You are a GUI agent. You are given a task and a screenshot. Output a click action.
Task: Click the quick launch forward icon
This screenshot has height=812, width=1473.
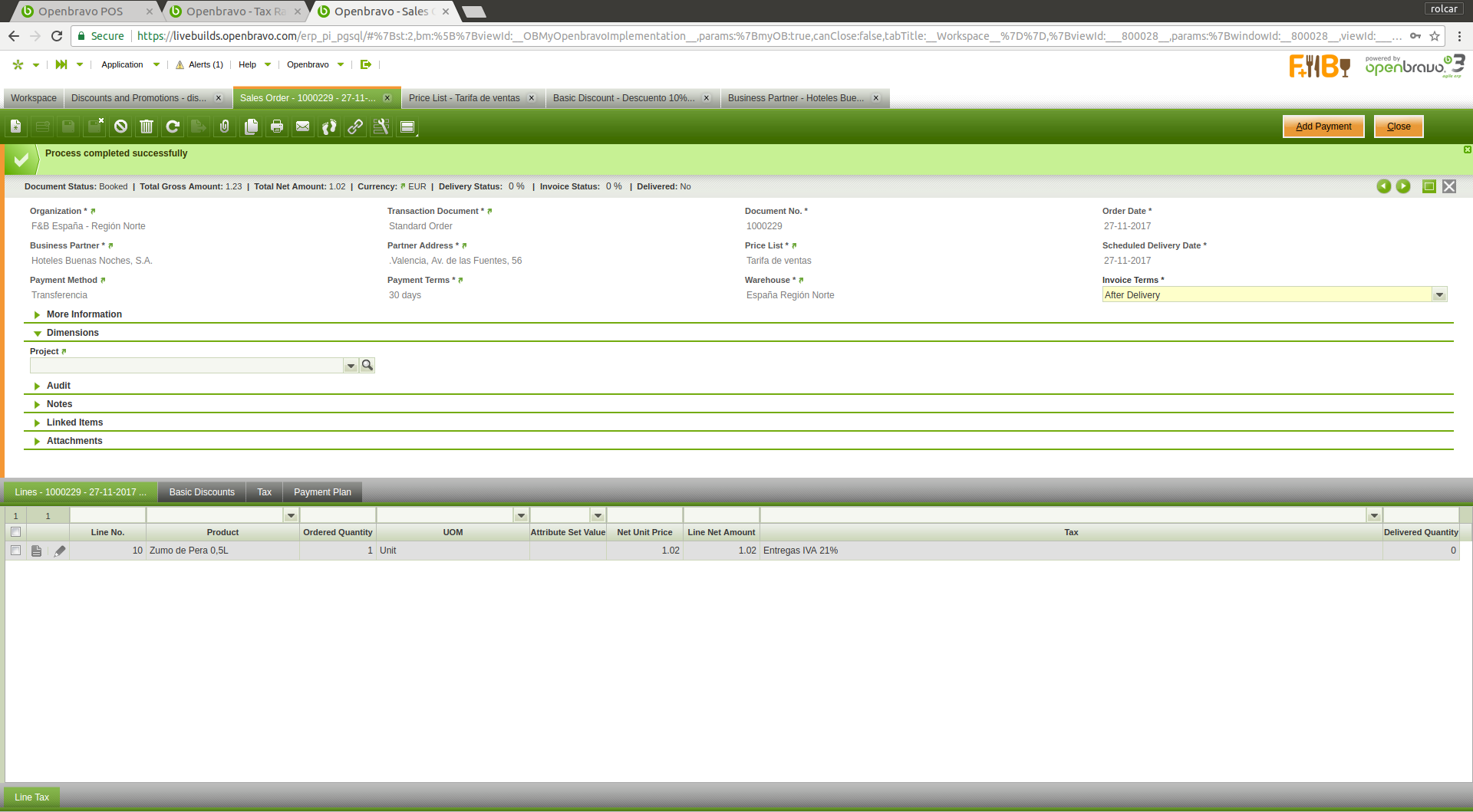pyautogui.click(x=61, y=64)
